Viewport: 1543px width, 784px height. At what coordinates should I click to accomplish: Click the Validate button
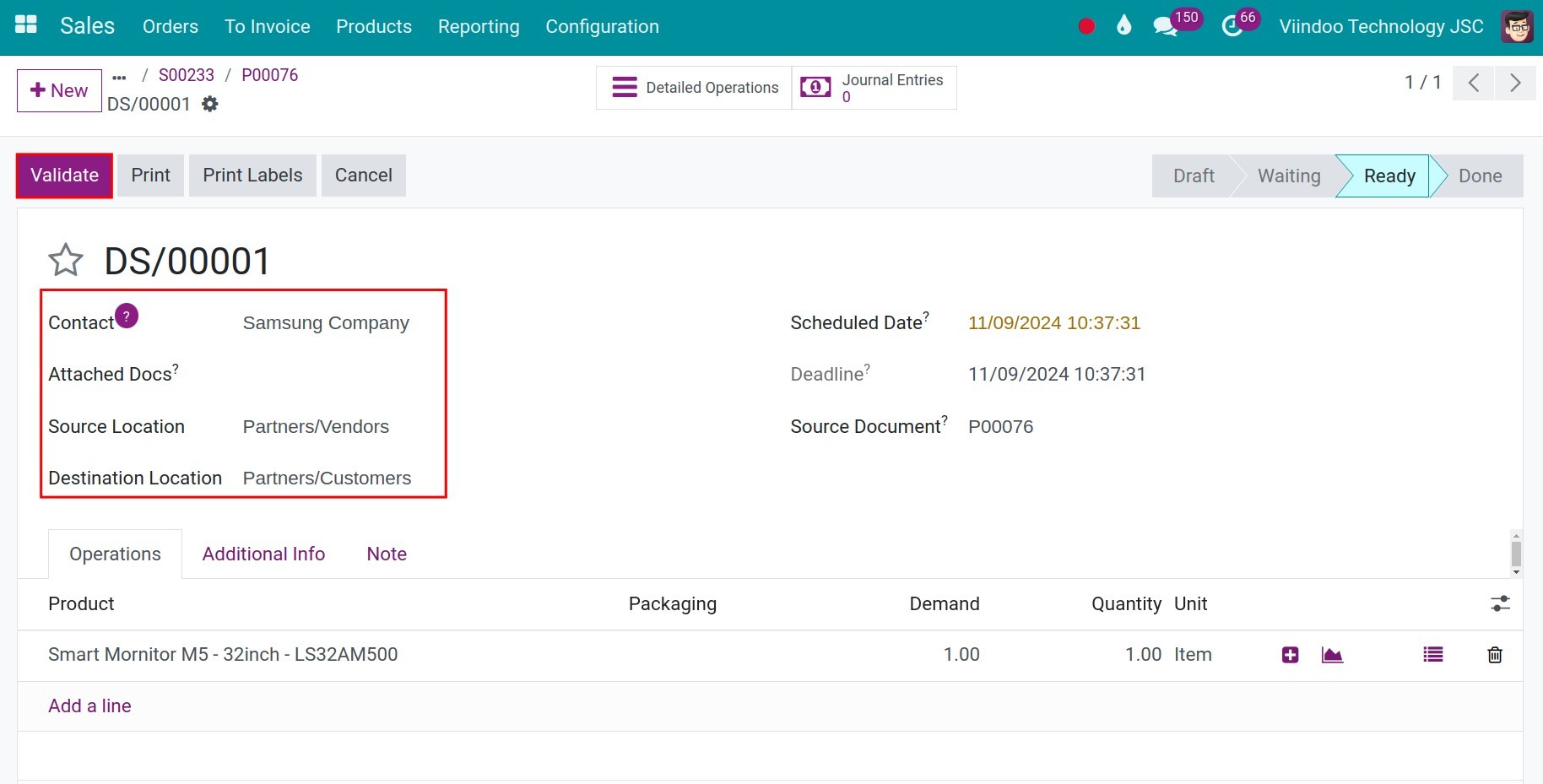click(64, 176)
